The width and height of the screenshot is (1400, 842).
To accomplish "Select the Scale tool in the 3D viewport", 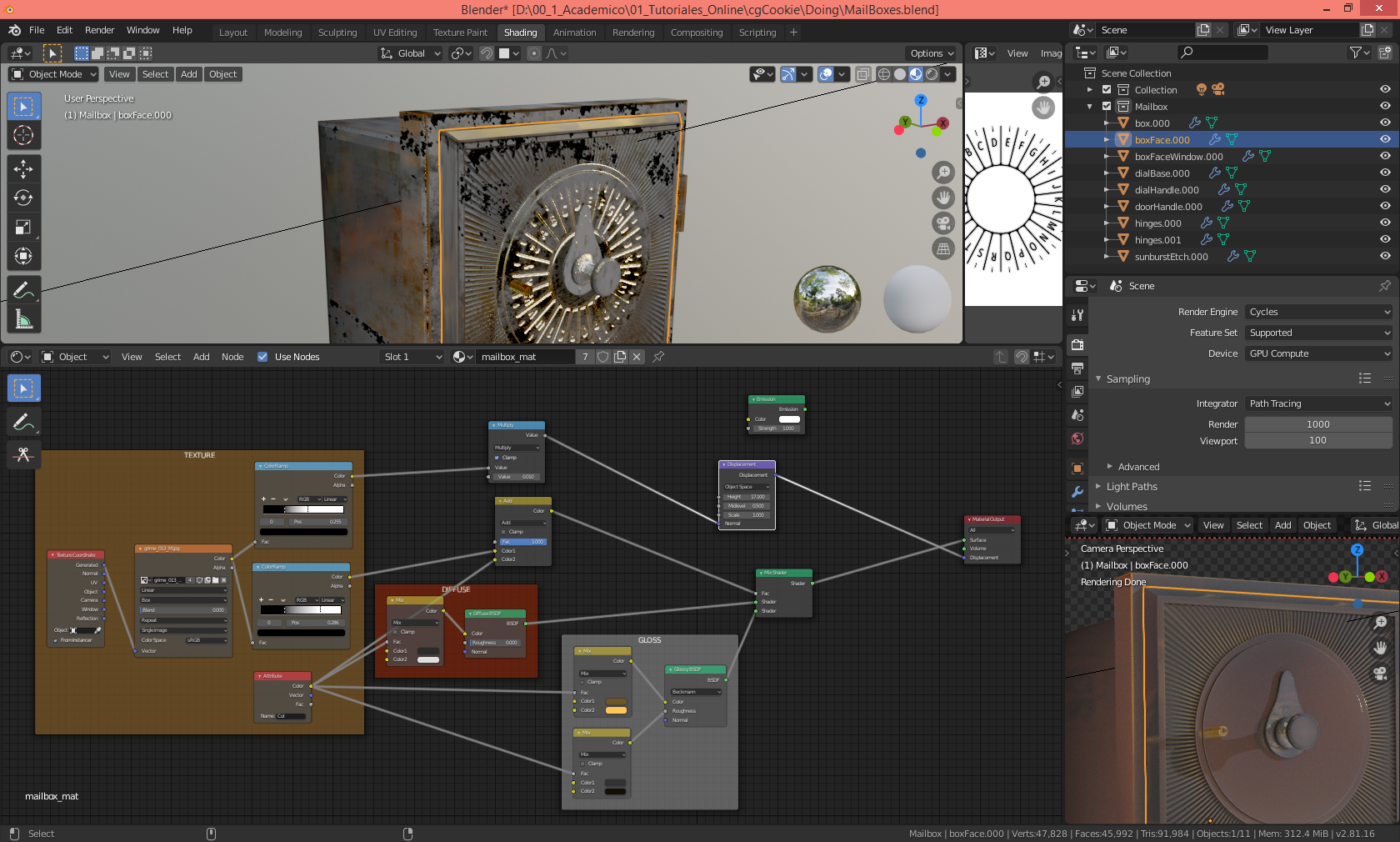I will [x=23, y=227].
